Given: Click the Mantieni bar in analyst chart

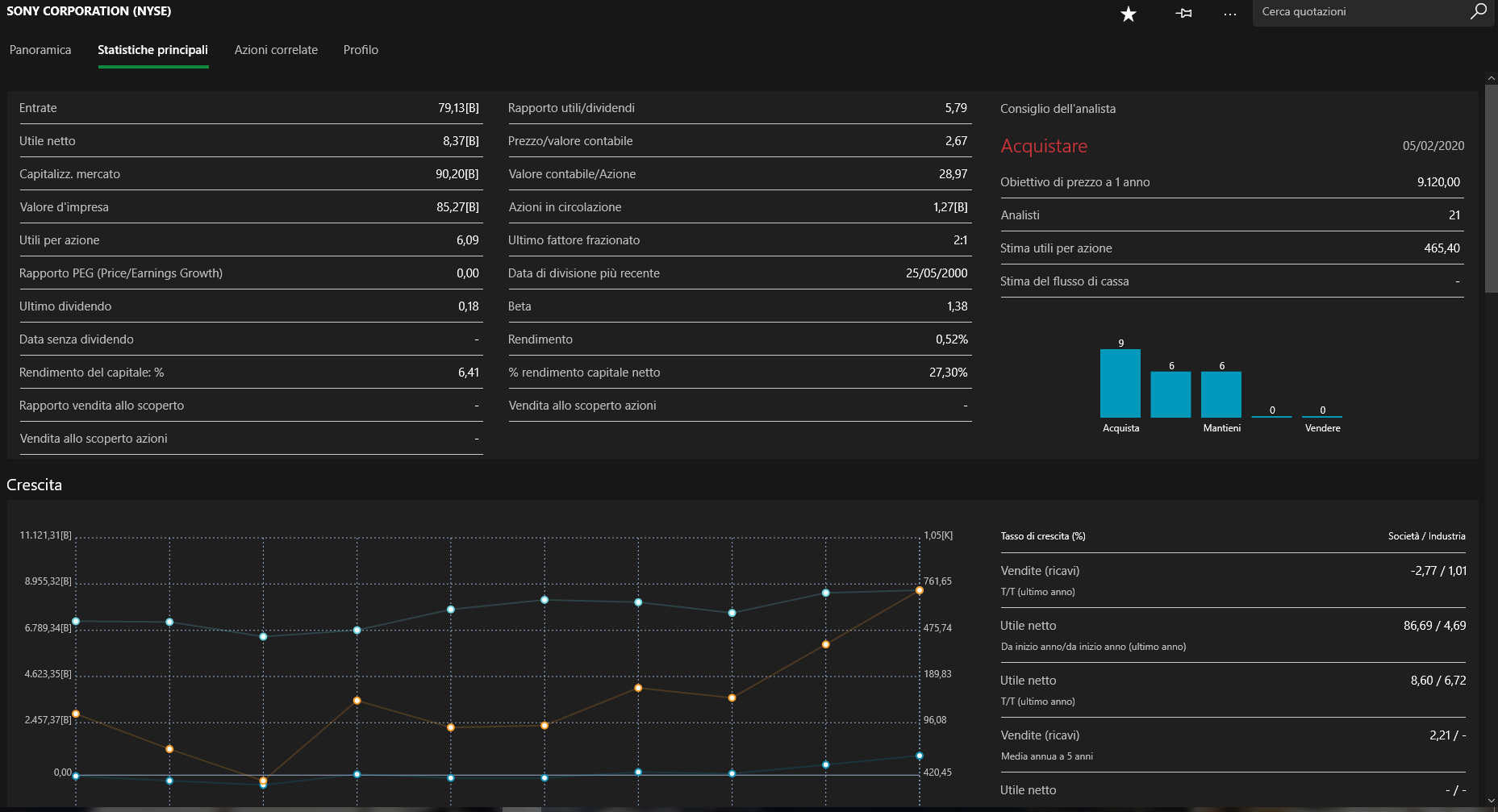Looking at the screenshot, I should click(1221, 394).
